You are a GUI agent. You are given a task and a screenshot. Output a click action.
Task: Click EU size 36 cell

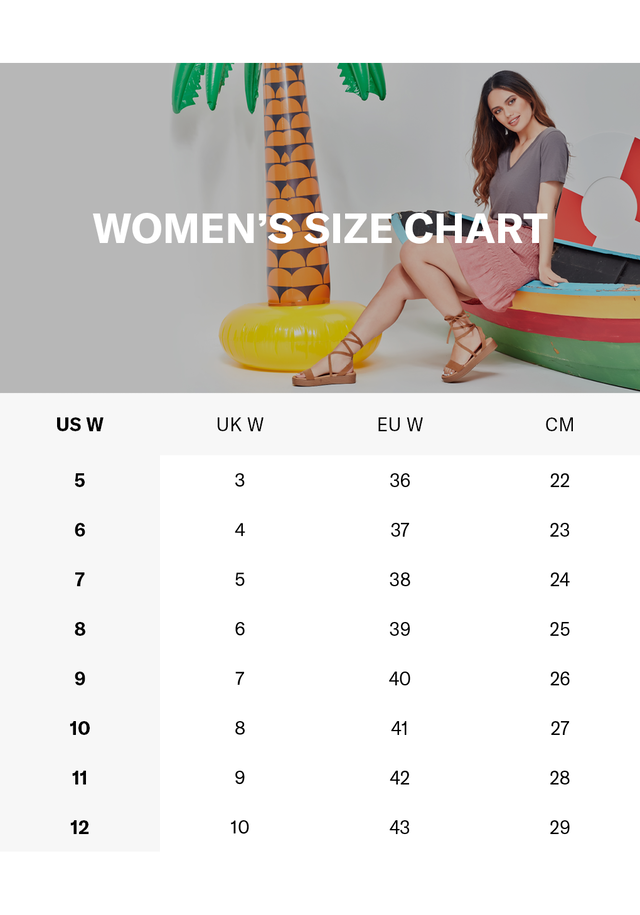pos(400,480)
